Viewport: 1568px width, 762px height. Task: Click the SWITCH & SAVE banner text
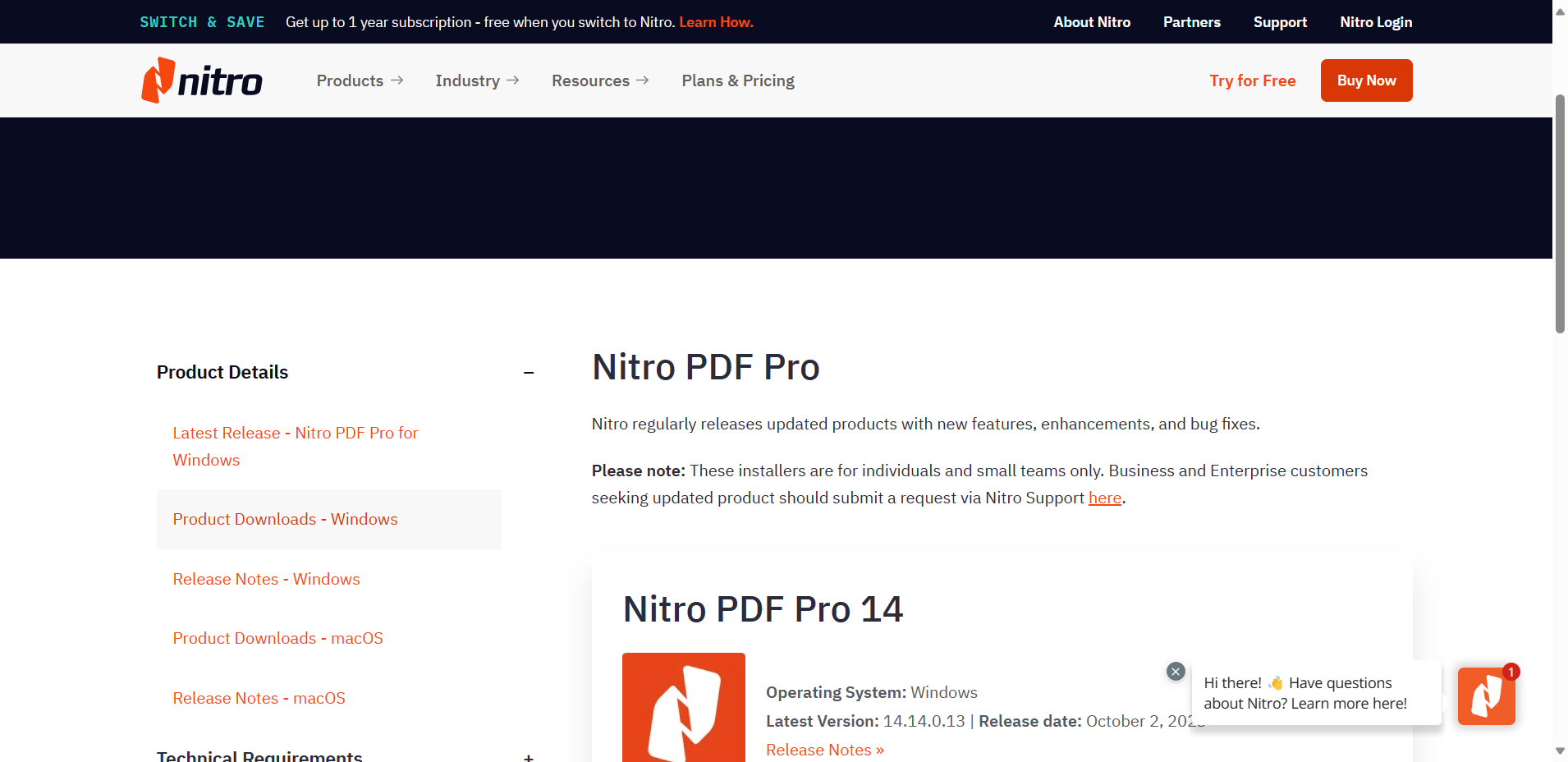point(202,22)
